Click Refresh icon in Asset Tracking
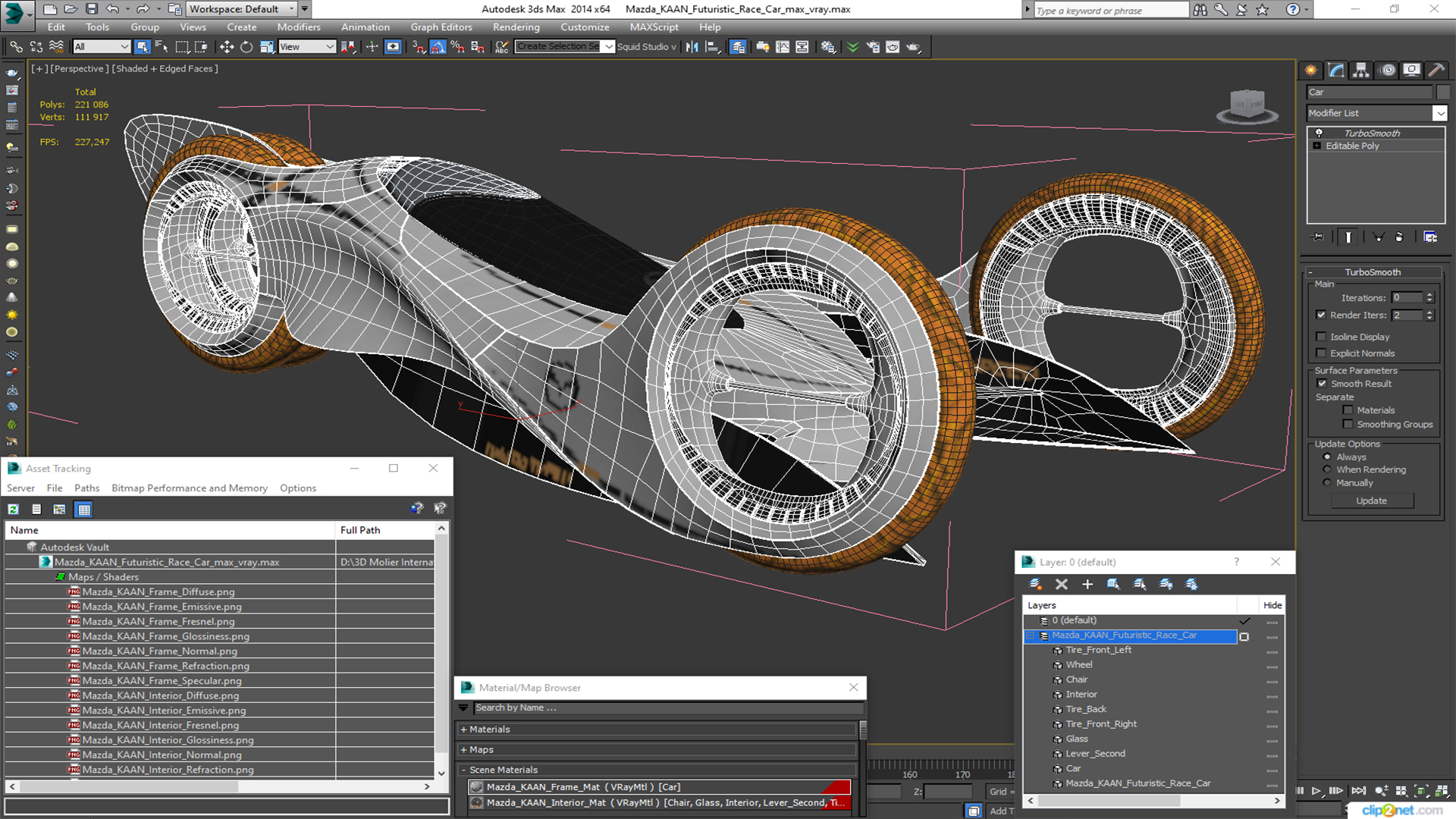Screen dimensions: 1456x819 tap(13, 510)
